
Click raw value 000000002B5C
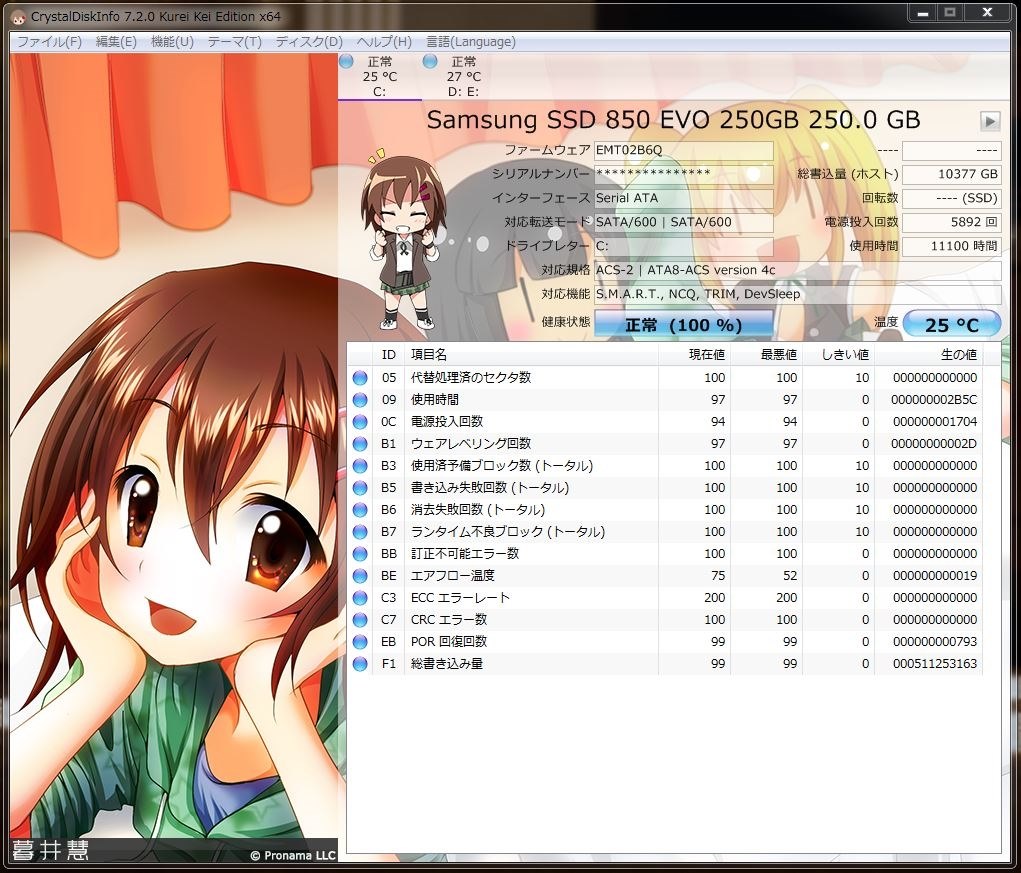click(934, 400)
